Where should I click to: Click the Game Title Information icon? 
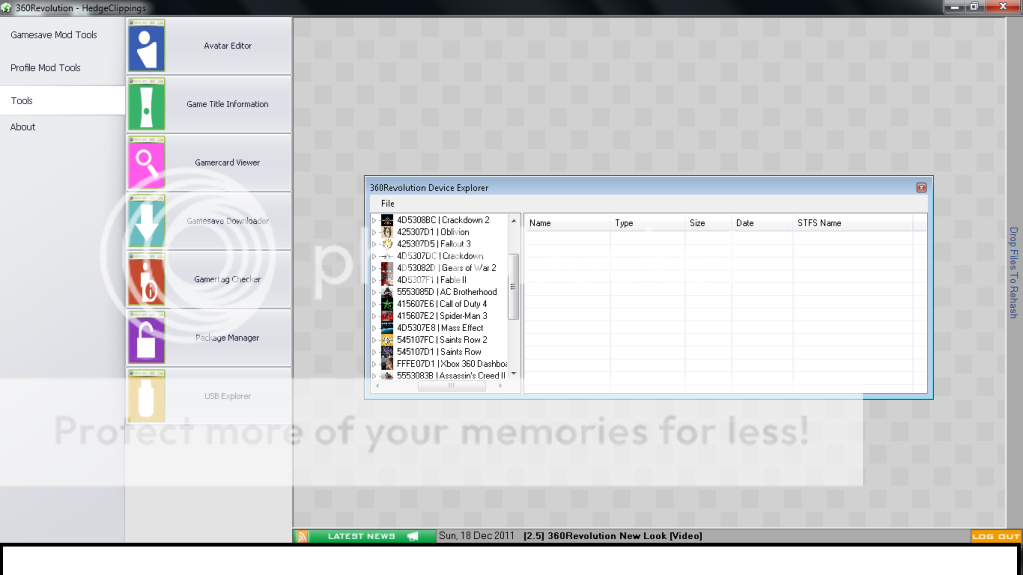pos(146,104)
